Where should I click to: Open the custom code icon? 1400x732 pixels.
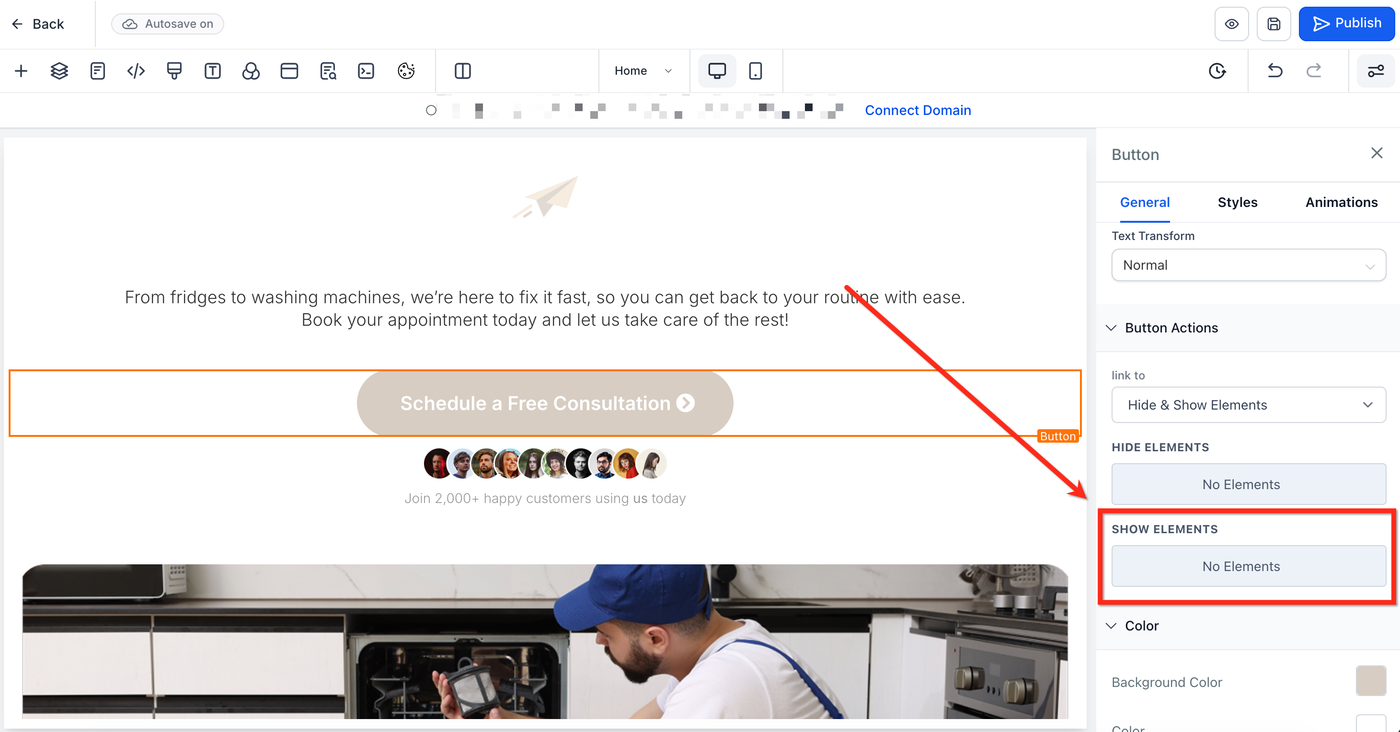(136, 71)
